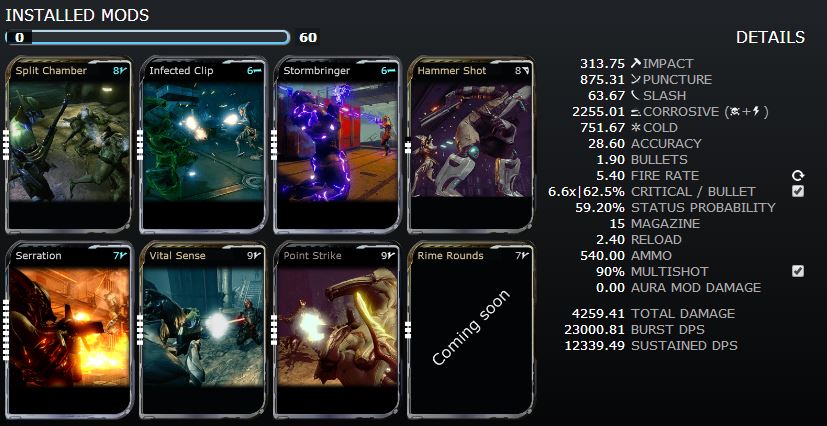Click the mod capacity bar

tap(147, 37)
